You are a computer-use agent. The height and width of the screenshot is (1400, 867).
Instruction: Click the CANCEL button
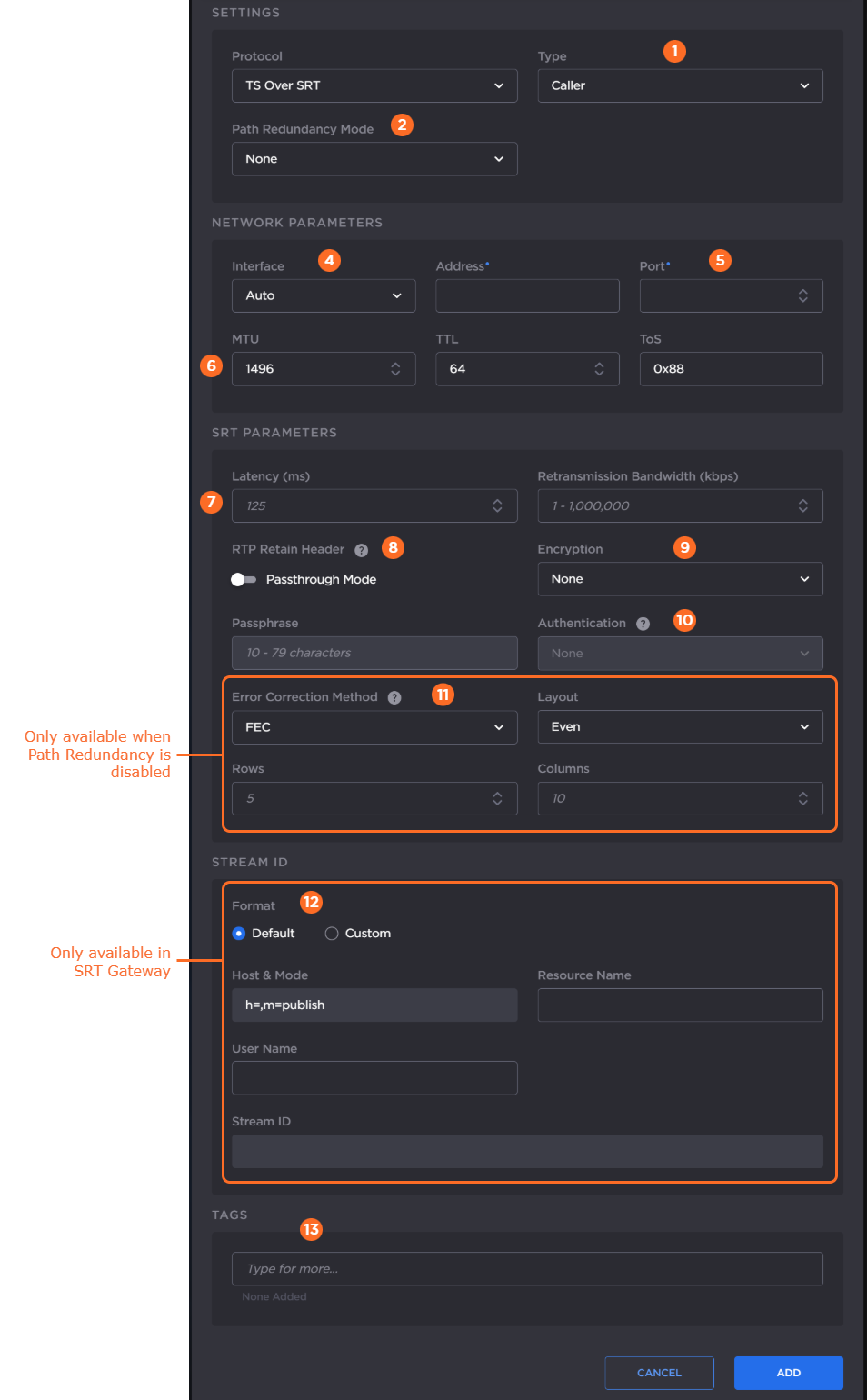click(659, 1373)
